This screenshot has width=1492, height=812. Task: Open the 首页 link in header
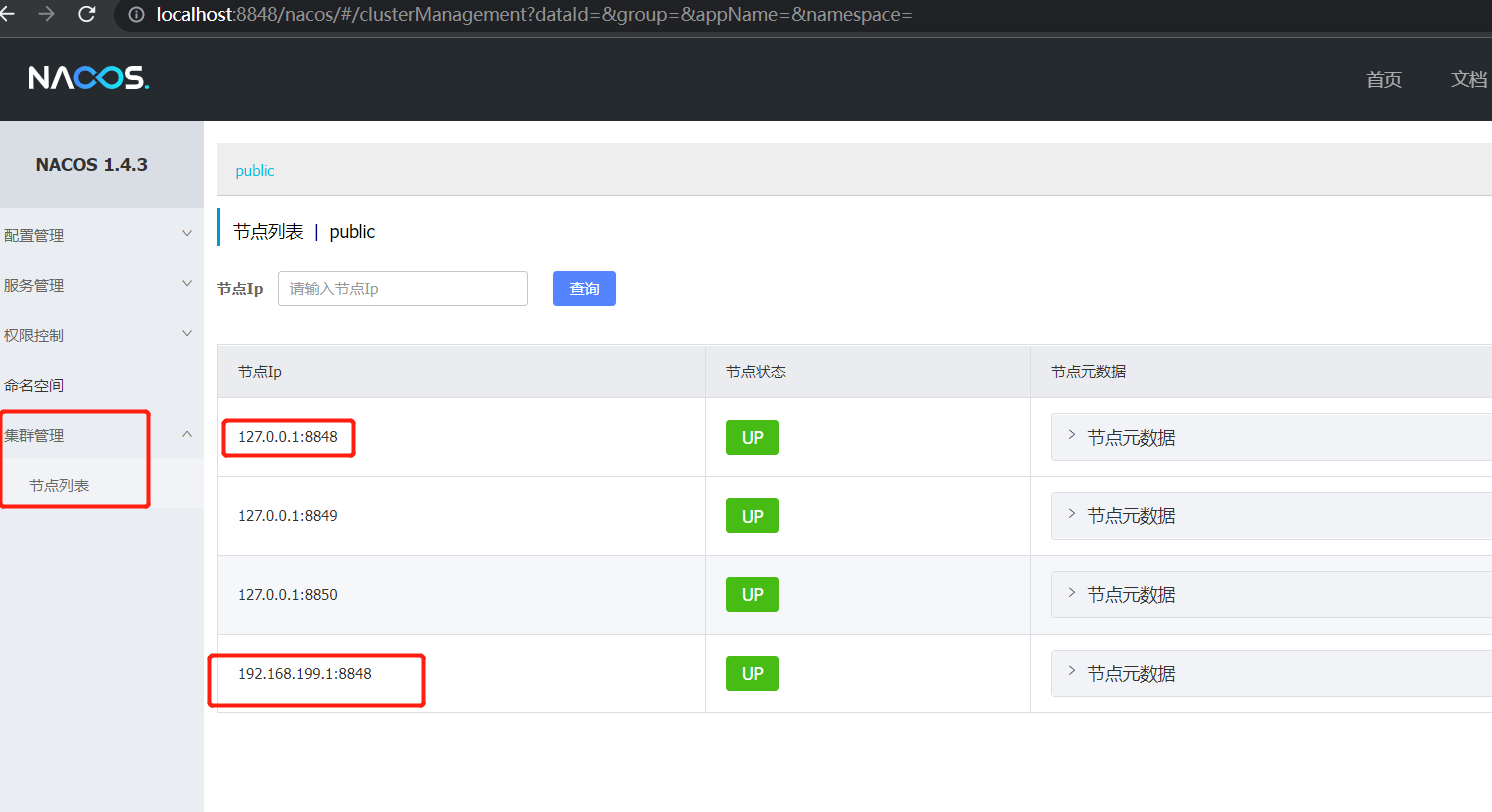click(x=1384, y=80)
